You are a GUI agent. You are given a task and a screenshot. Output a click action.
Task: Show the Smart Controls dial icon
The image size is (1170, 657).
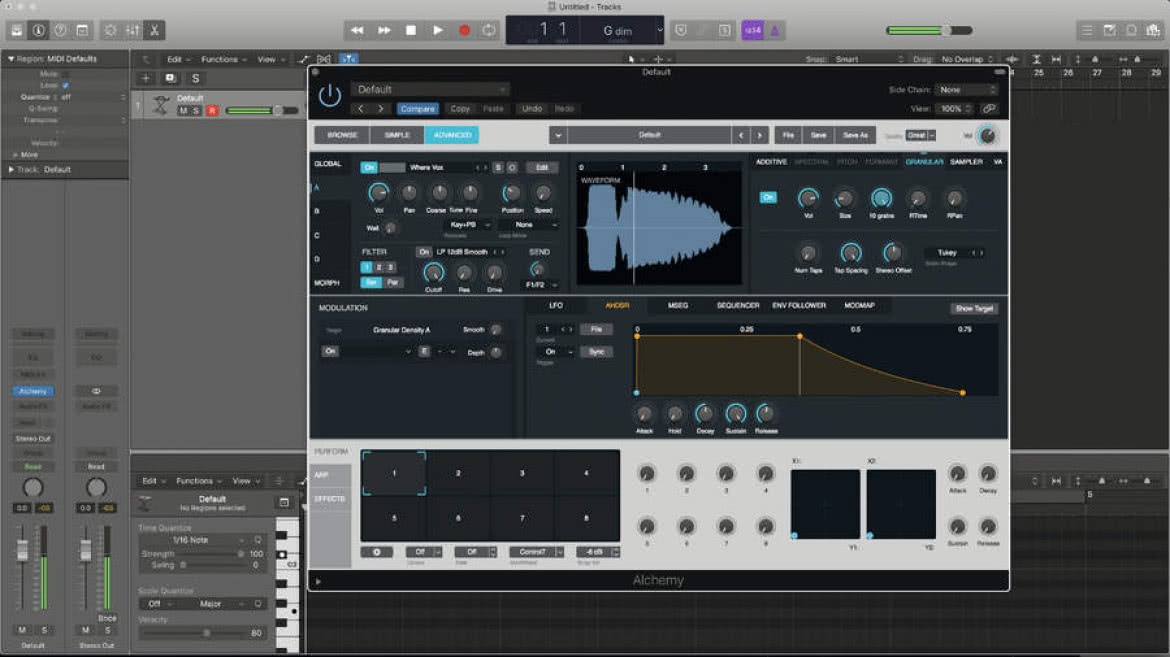pyautogui.click(x=110, y=31)
